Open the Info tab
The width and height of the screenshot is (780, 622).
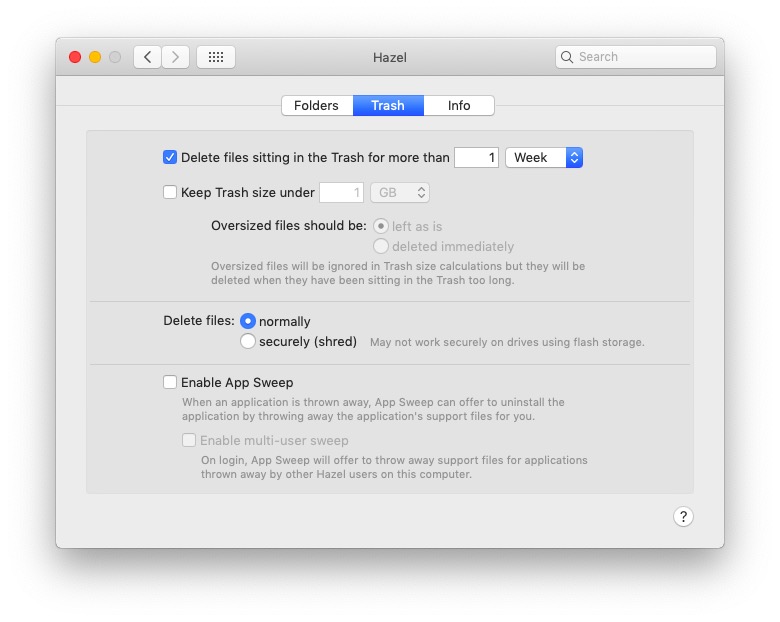click(459, 105)
